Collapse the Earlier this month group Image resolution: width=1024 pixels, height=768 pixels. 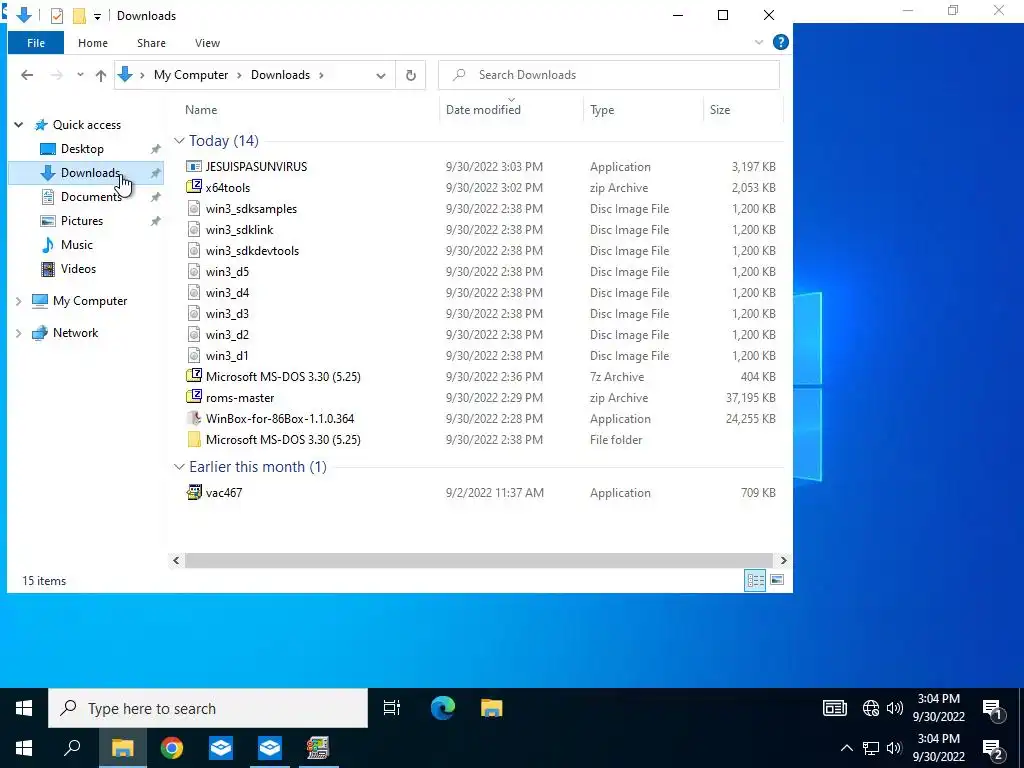(x=179, y=466)
